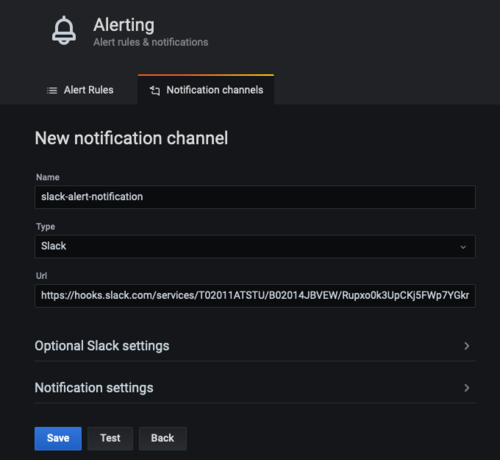Screen dimensions: 500x460
Task: Click the Notification settings chevron arrow
Action: point(467,388)
